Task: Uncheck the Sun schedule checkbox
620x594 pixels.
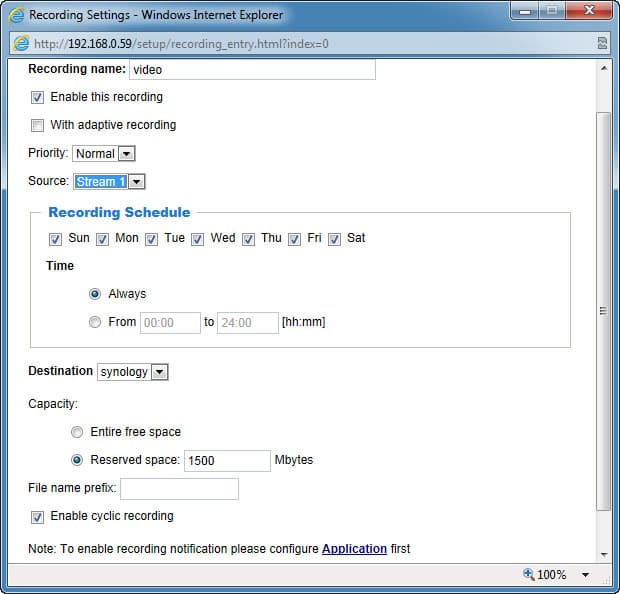Action: click(55, 239)
